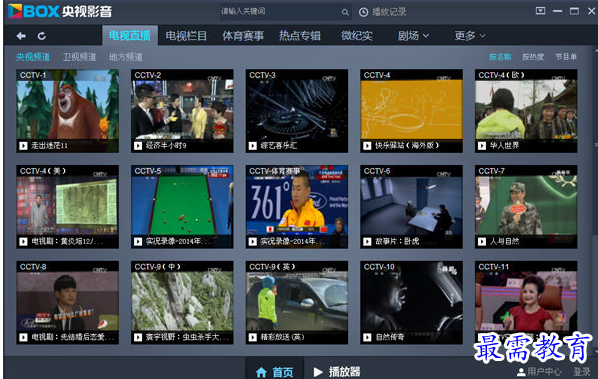Click play icon beside 人与自然
Viewport: 598px width, 379px height.
(482, 241)
